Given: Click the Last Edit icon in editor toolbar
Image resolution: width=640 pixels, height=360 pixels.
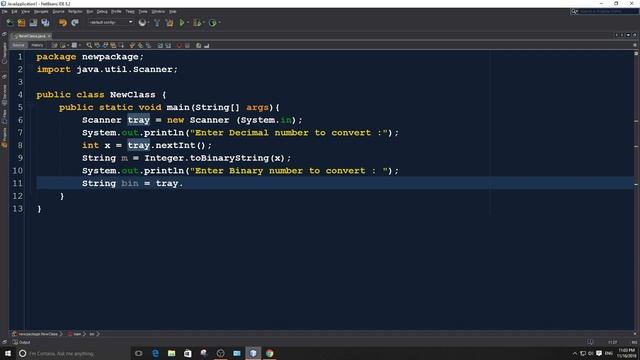Looking at the screenshot, I should pyautogui.click(x=54, y=45).
